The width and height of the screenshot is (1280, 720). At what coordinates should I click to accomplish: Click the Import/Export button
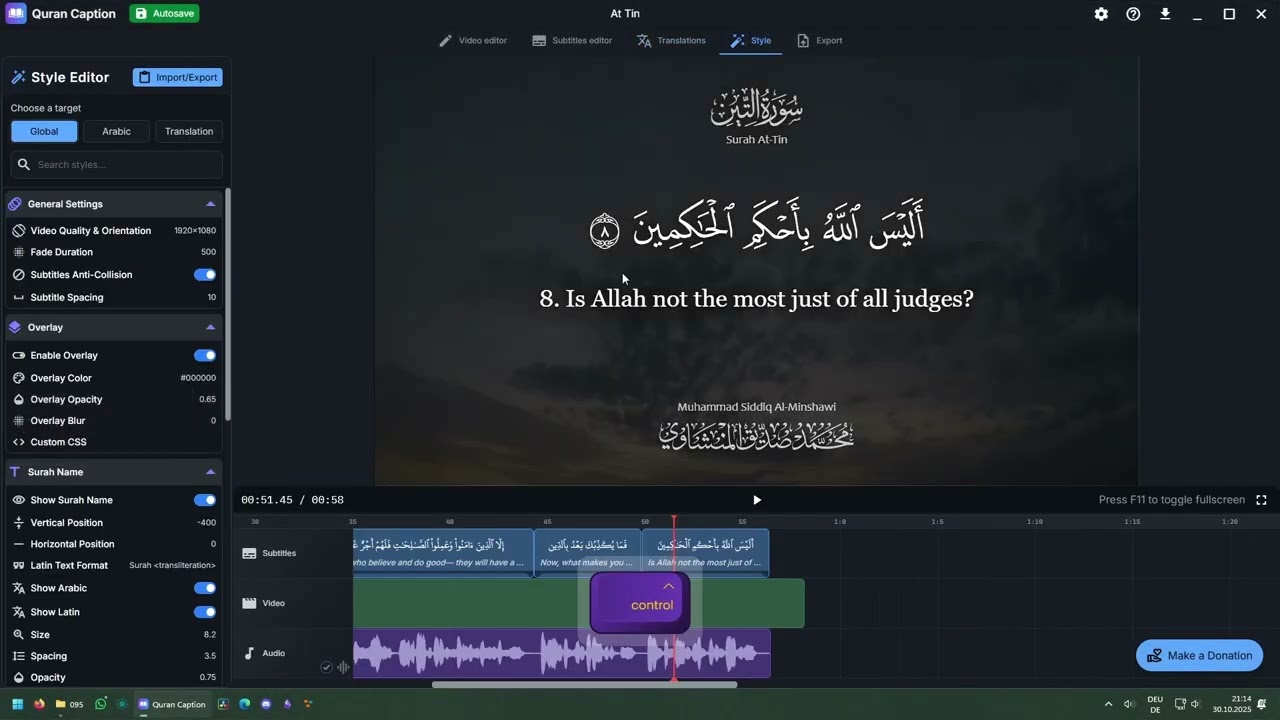click(x=177, y=77)
